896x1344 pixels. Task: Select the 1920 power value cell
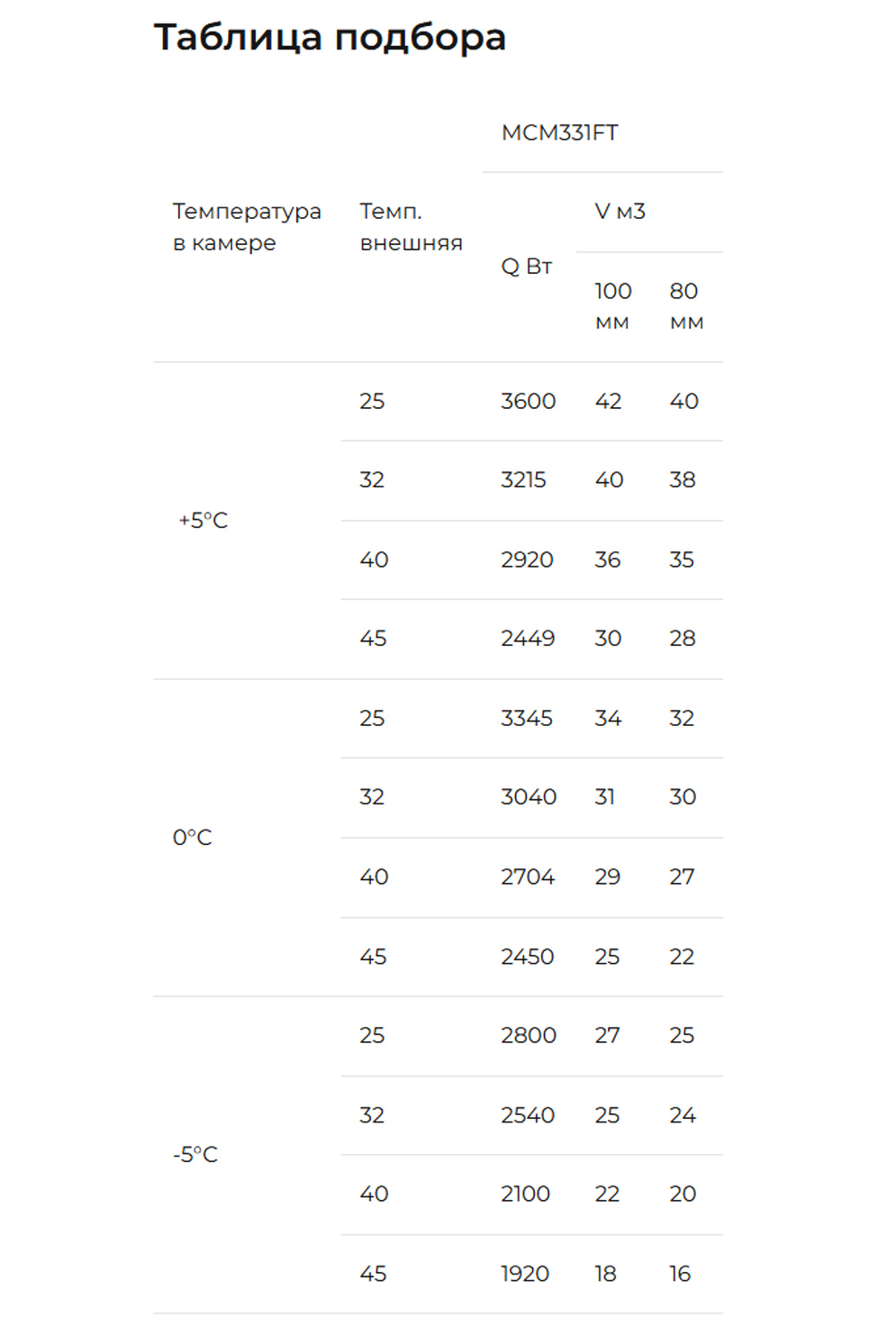click(525, 1275)
